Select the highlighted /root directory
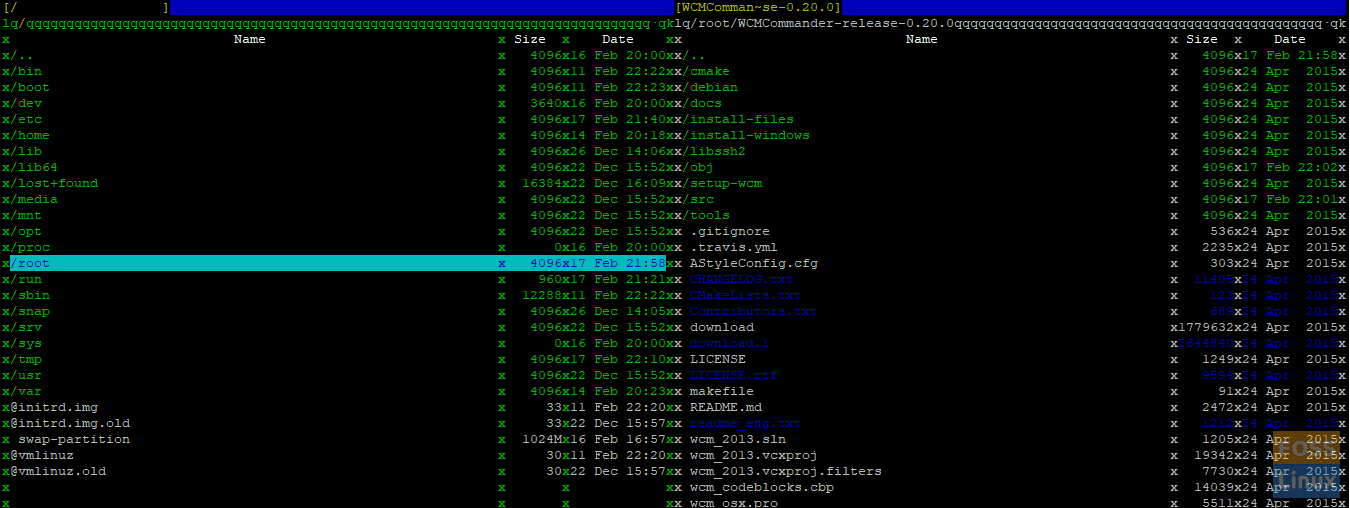Screen dimensions: 1350x508 pyautogui.click(x=337, y=263)
